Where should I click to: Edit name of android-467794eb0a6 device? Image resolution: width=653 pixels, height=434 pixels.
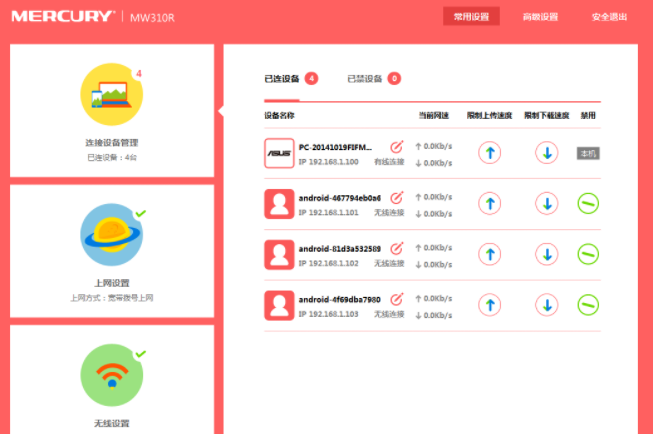click(x=397, y=197)
